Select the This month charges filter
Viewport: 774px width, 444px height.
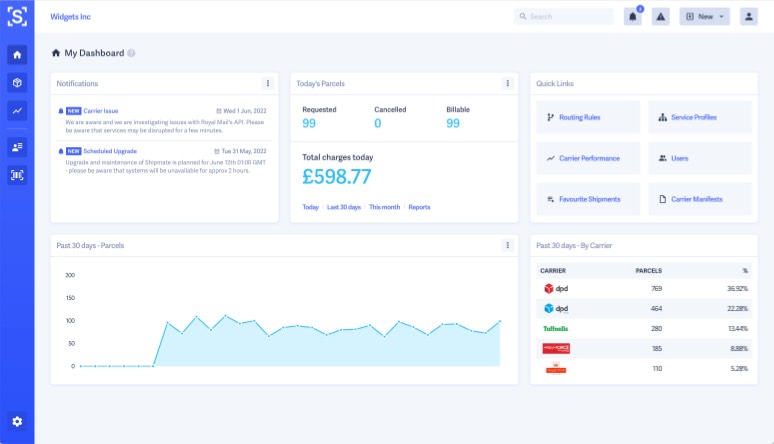point(384,207)
